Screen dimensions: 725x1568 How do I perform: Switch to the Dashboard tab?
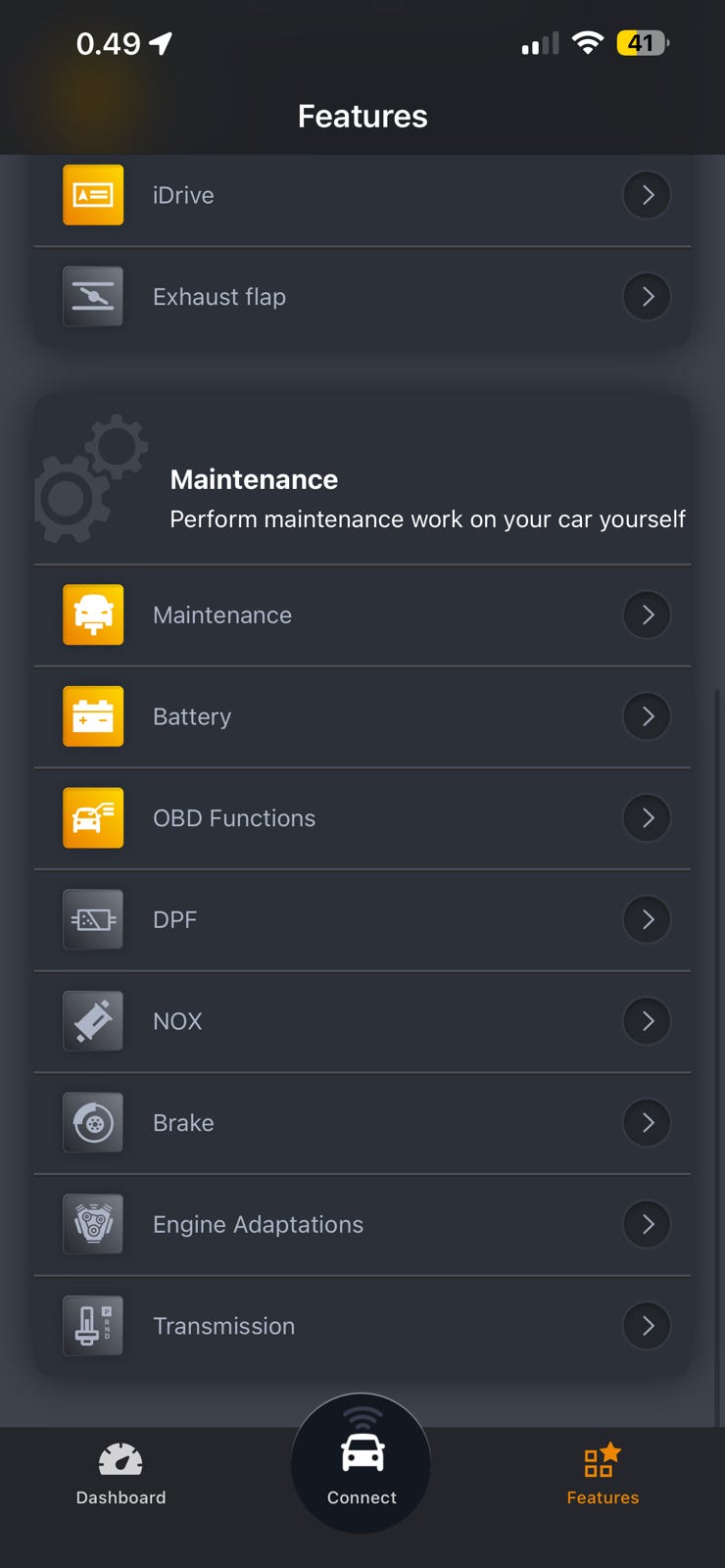121,1473
